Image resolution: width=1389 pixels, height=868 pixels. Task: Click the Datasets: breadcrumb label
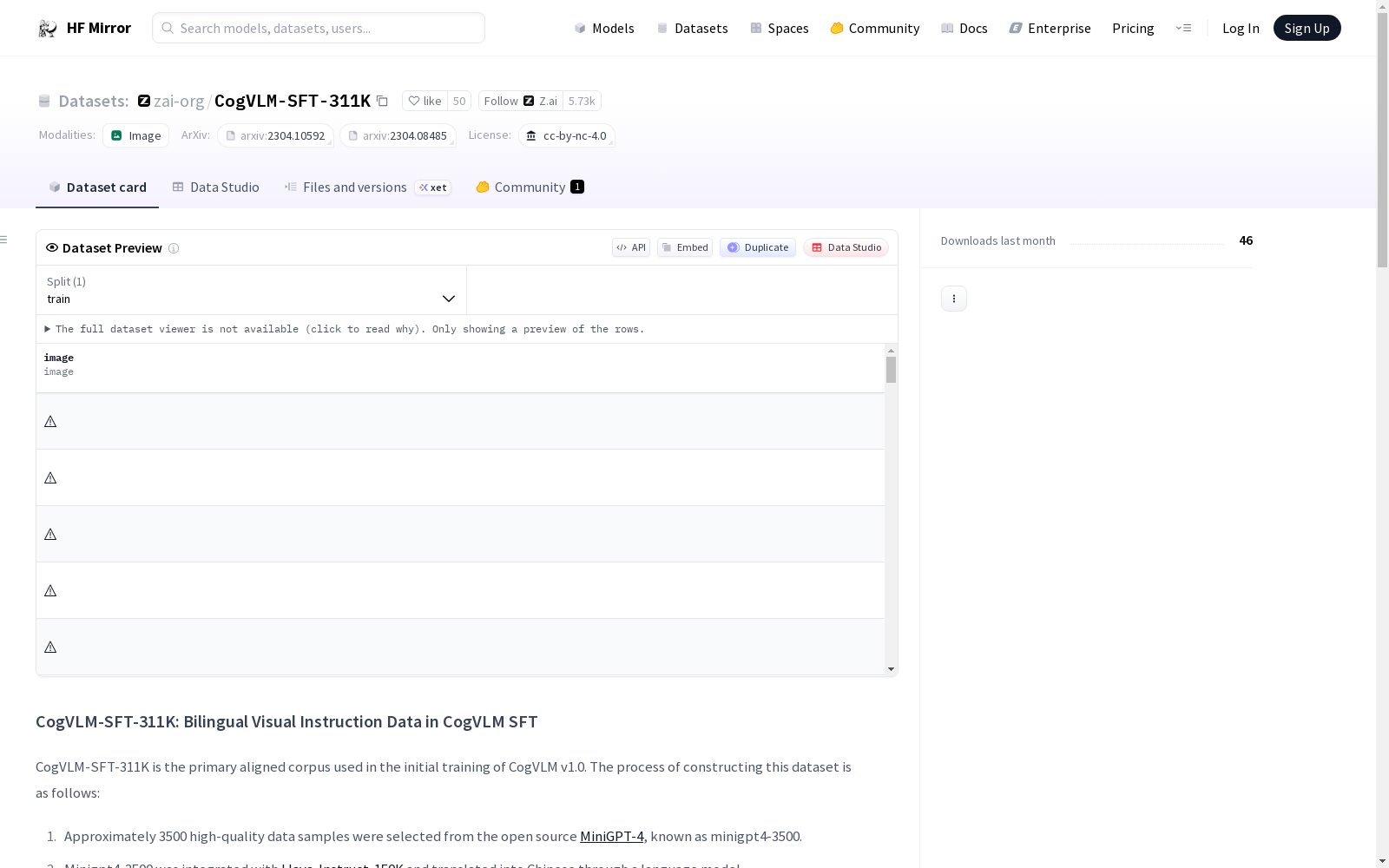pos(93,101)
